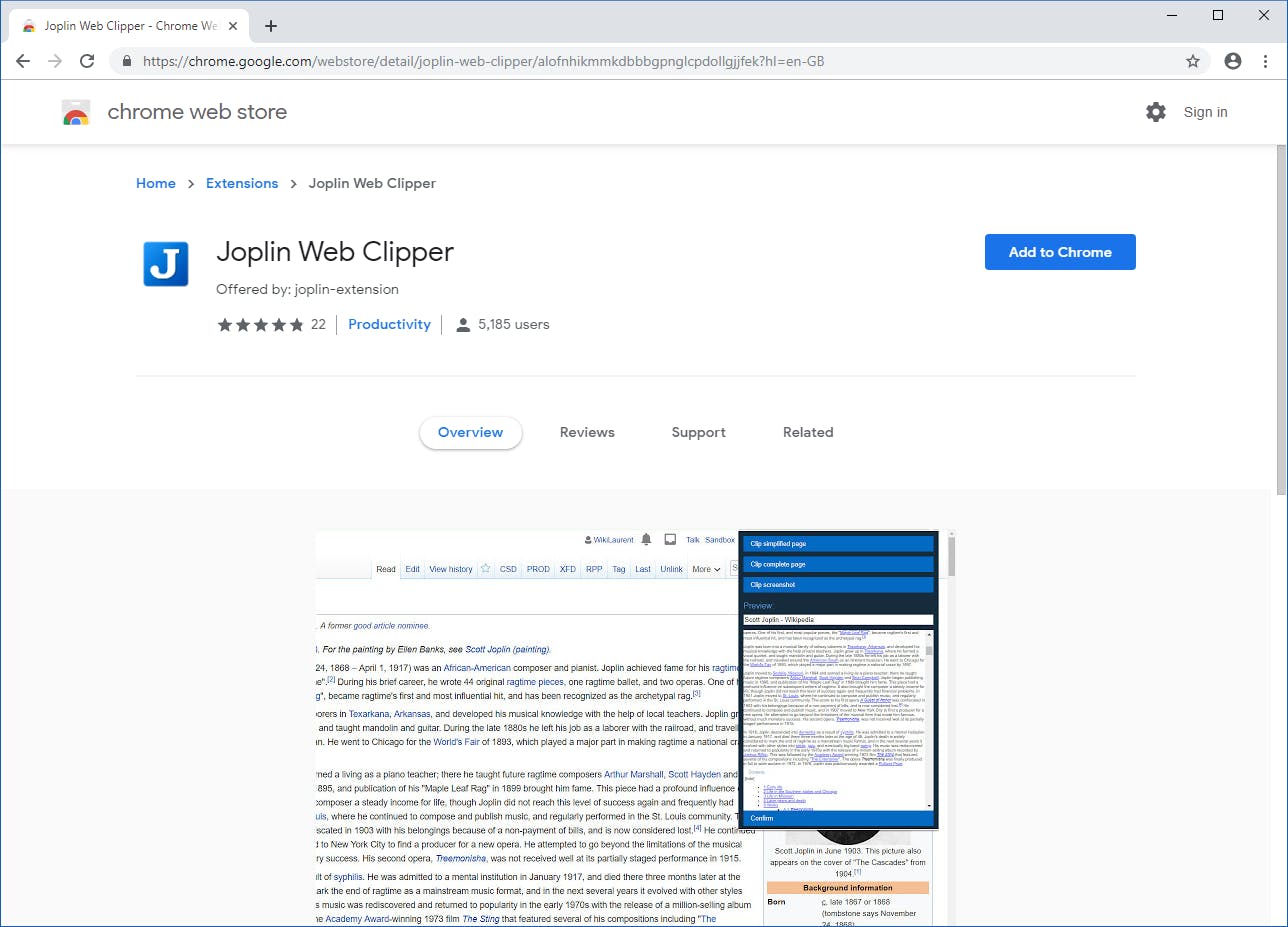Viewport: 1288px width, 927px height.
Task: Sign in to the Web Store
Action: 1205,112
